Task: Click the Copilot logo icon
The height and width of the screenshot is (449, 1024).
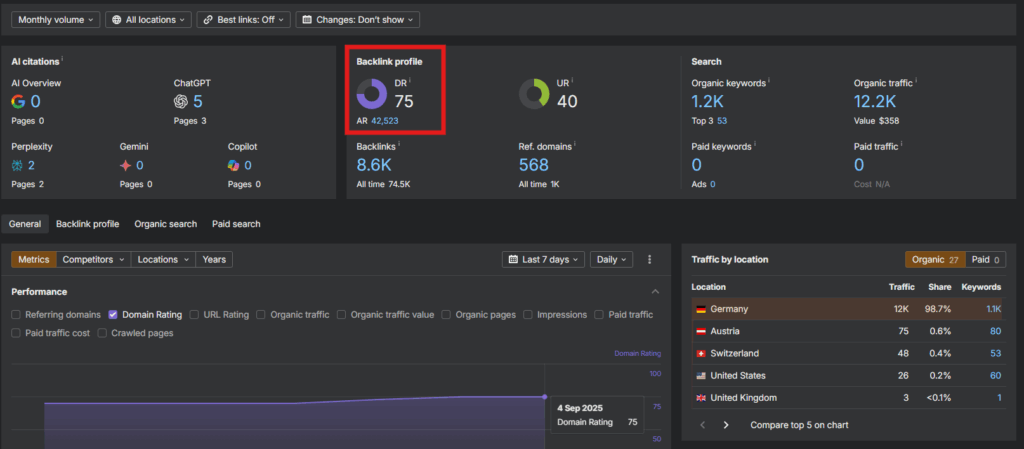Action: [234, 166]
